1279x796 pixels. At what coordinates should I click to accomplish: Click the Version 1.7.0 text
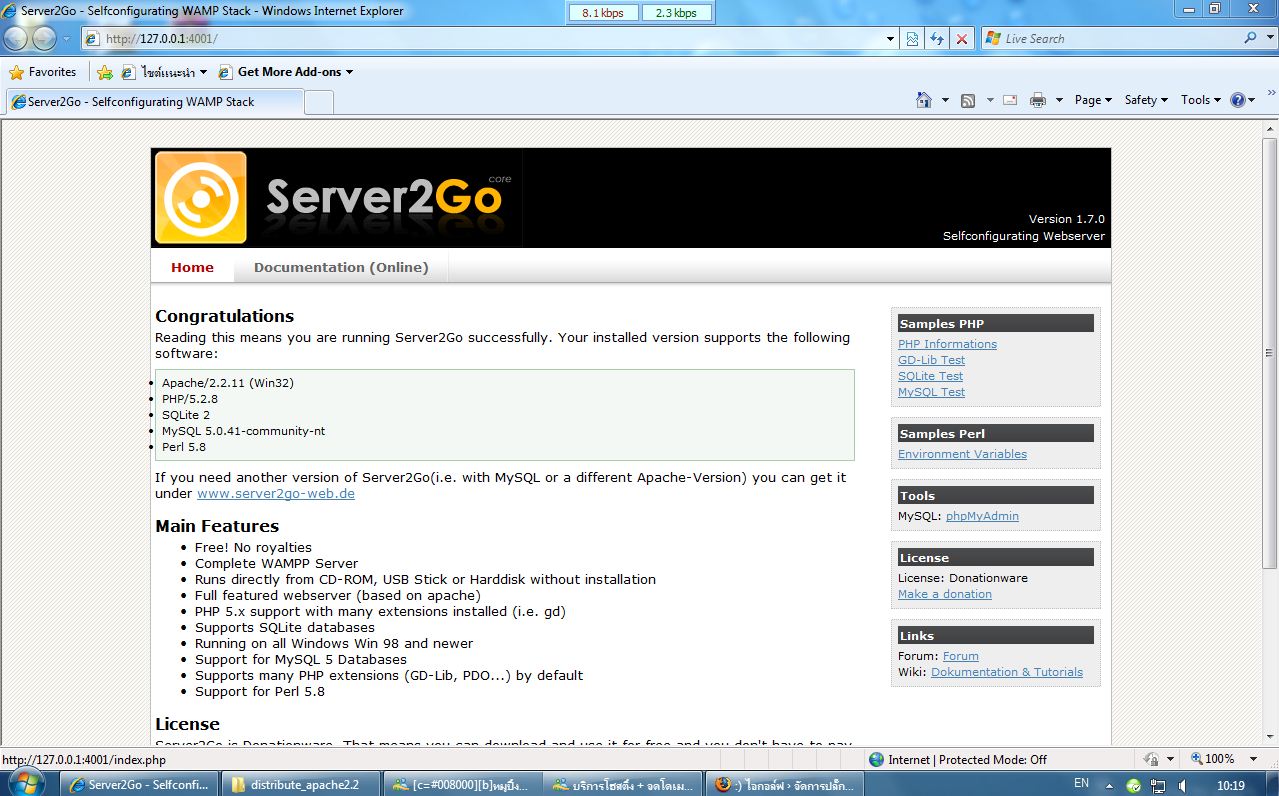[1067, 219]
